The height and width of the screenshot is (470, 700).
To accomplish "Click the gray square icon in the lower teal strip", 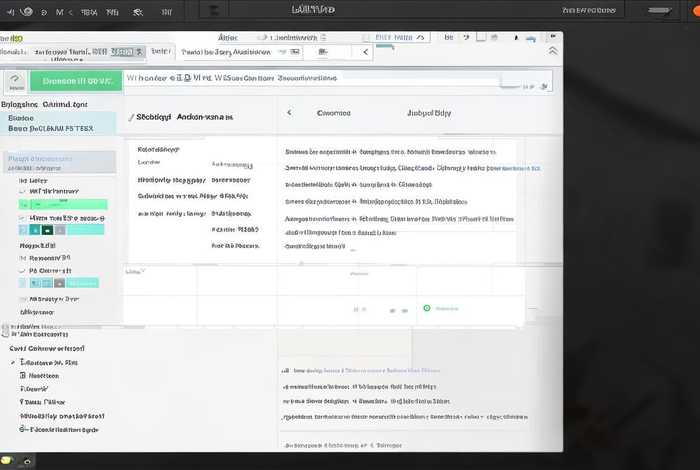I will coord(59,283).
